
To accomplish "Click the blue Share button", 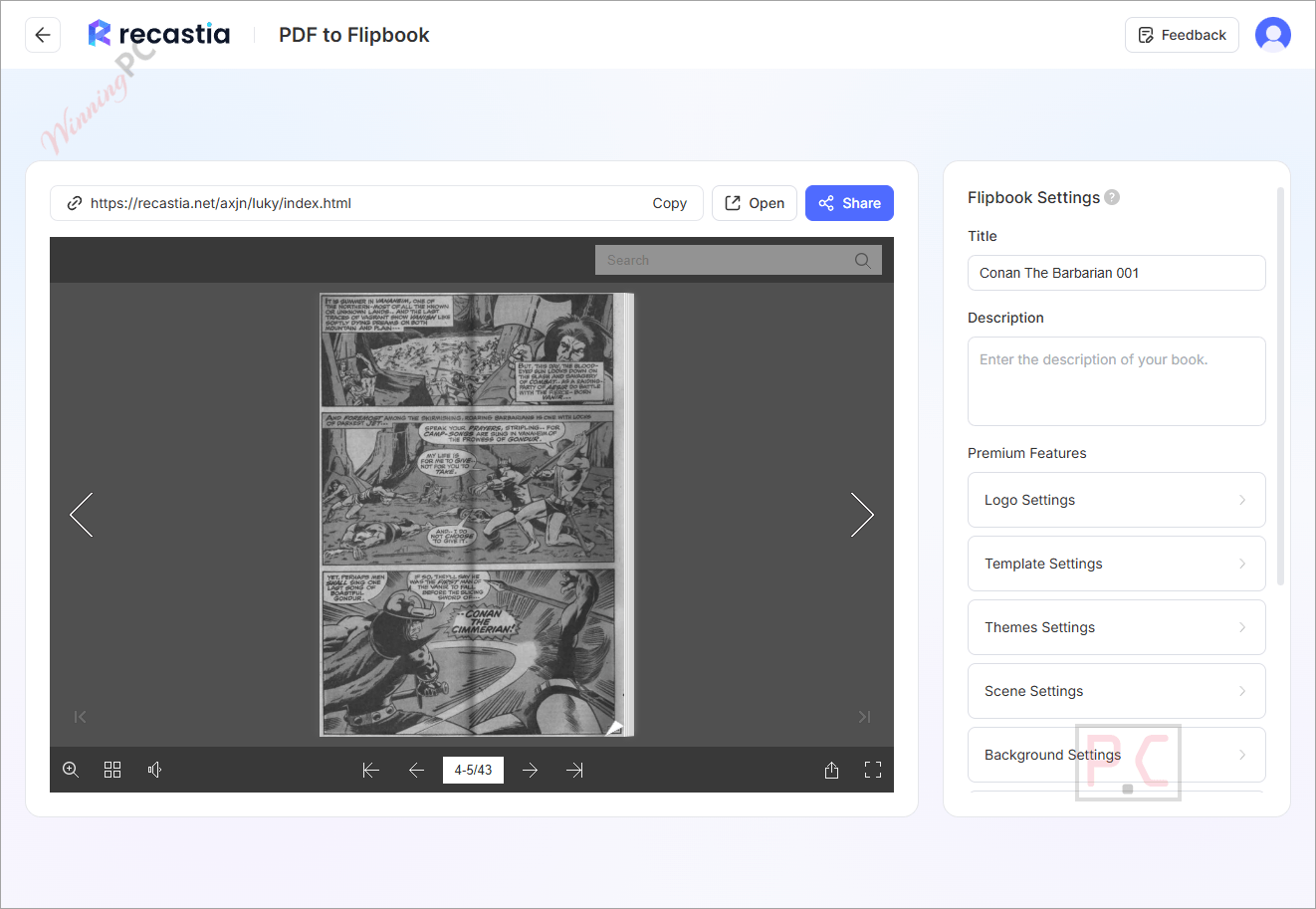I will click(849, 203).
